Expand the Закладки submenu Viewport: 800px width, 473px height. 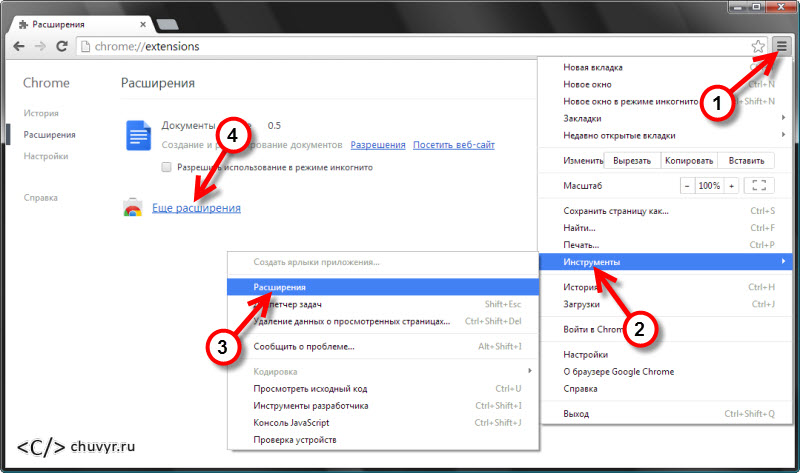[x=664, y=118]
